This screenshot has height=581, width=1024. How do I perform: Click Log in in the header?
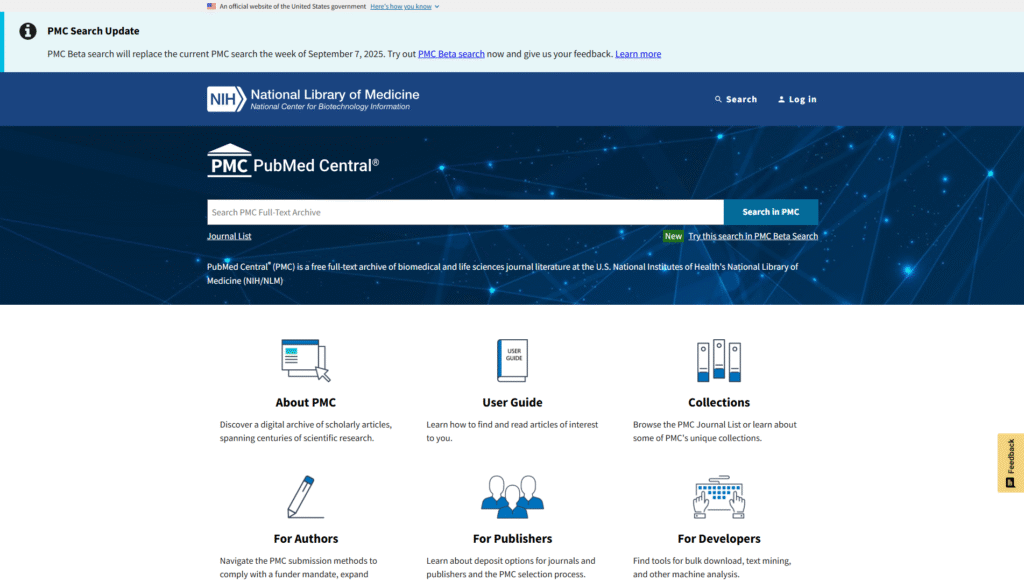click(x=797, y=99)
